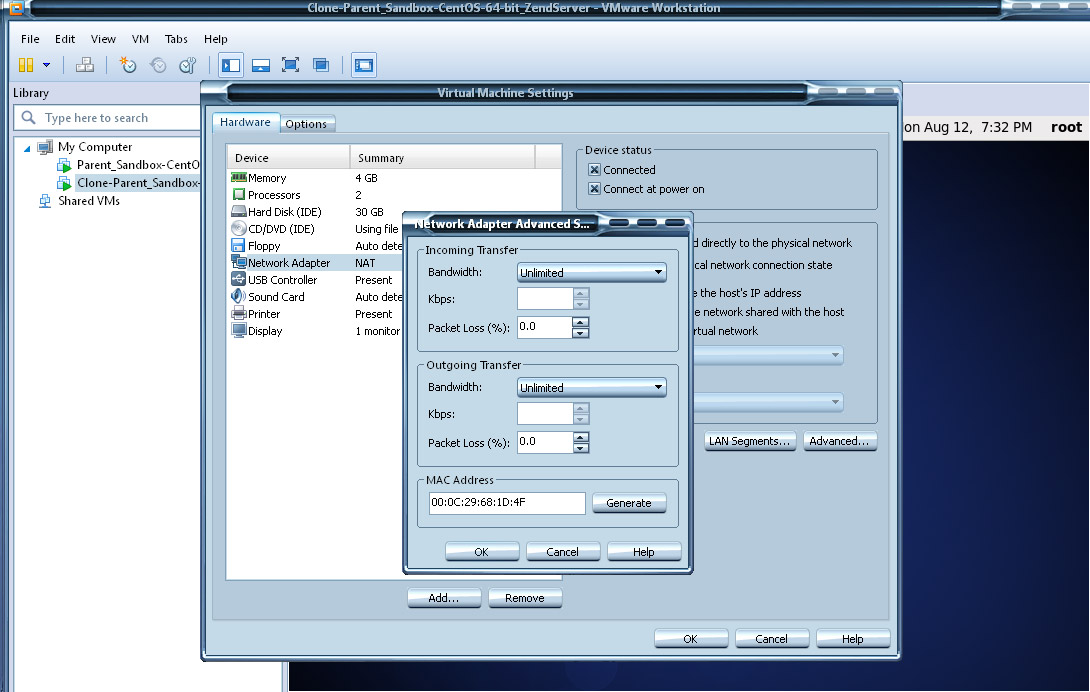
Task: Open LAN Segments... settings
Action: coord(749,441)
